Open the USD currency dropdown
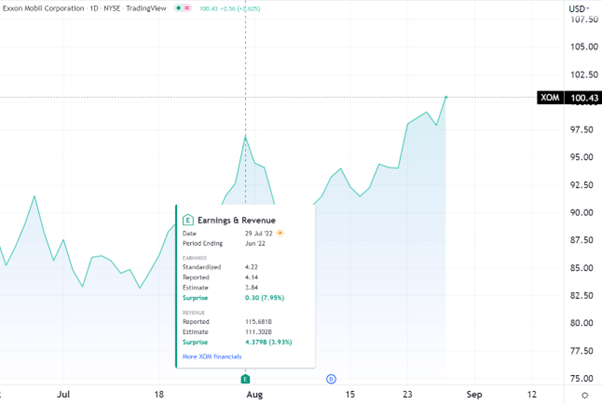 coord(579,8)
